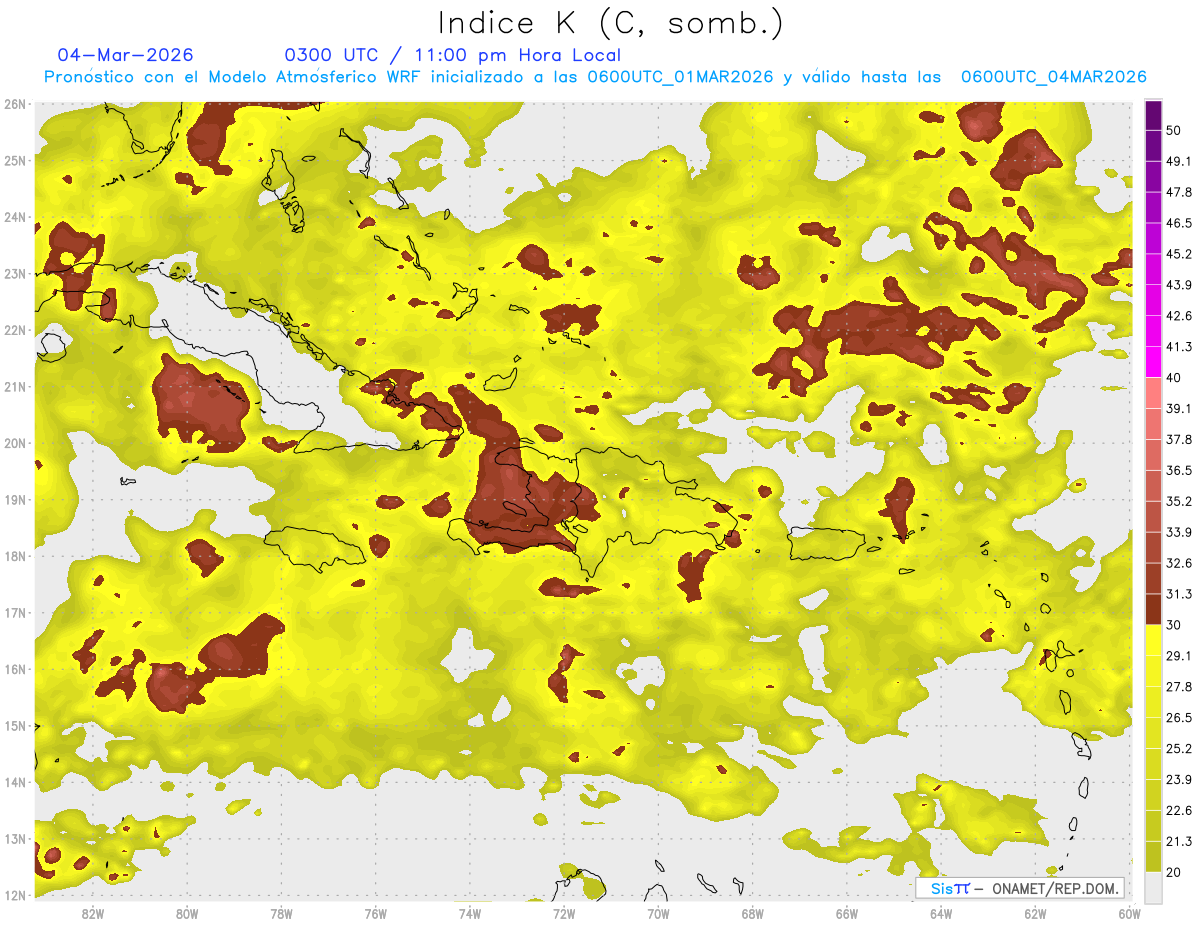Screen dimensions: 1200x927
Task: Click the colorbar value "35.2"
Action: (1178, 501)
